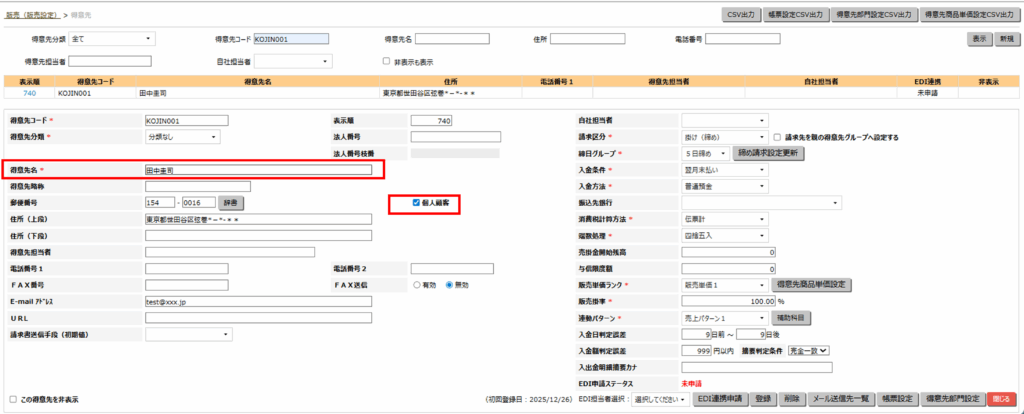Expand the 請求区分 dropdown
The width and height of the screenshot is (1024, 414).
pos(724,137)
